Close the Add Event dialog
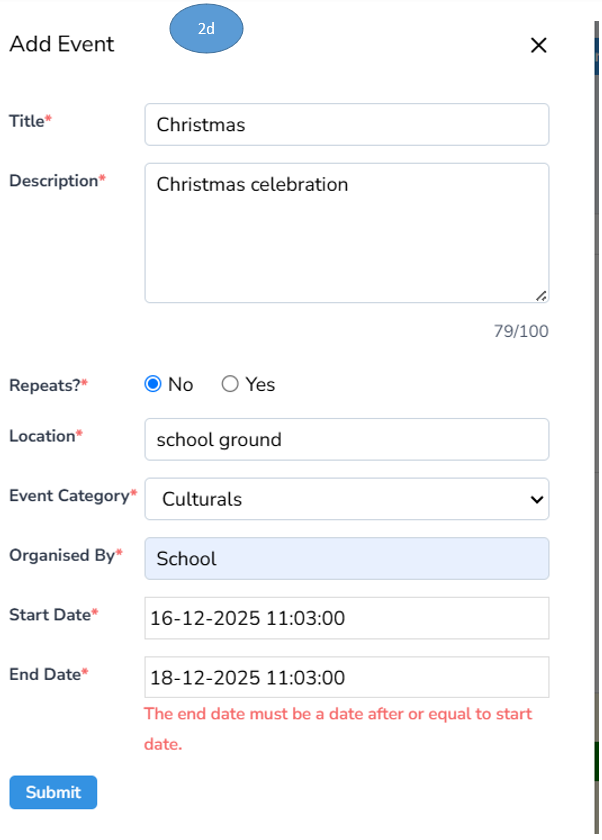Screen dimensions: 602x840 [539, 45]
